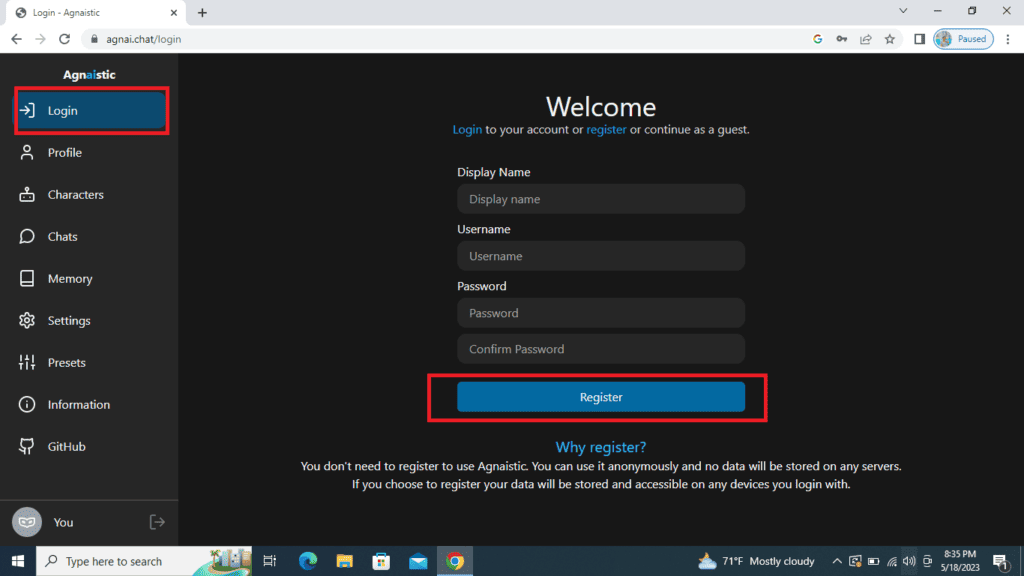Open the browser Paused sync profile button
Image resolution: width=1024 pixels, height=576 pixels.
tap(962, 38)
